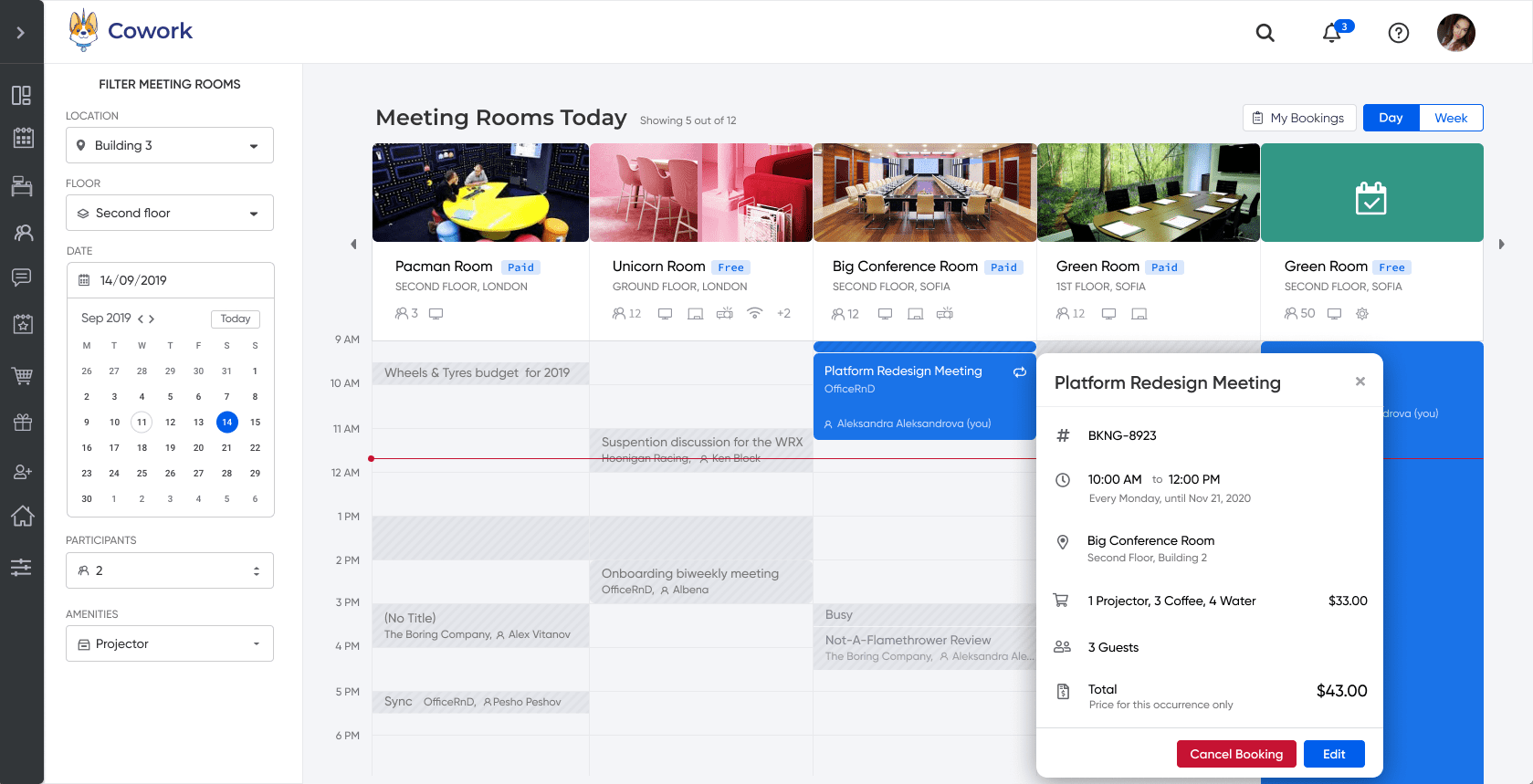Click the Cancel Booking button
This screenshot has width=1533, height=784.
click(1236, 754)
